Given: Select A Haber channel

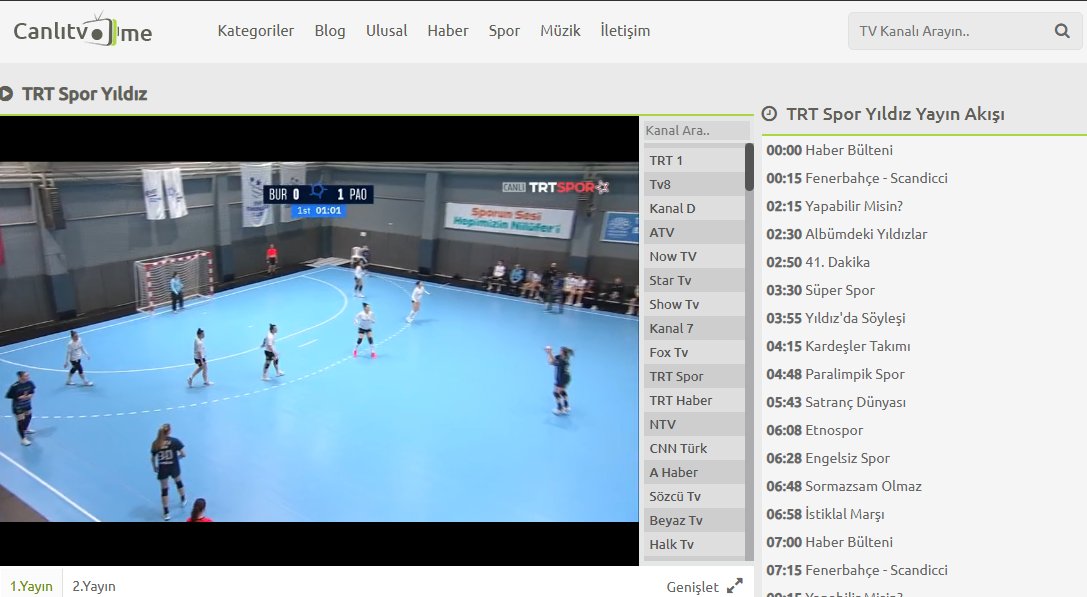Looking at the screenshot, I should pyautogui.click(x=694, y=472).
